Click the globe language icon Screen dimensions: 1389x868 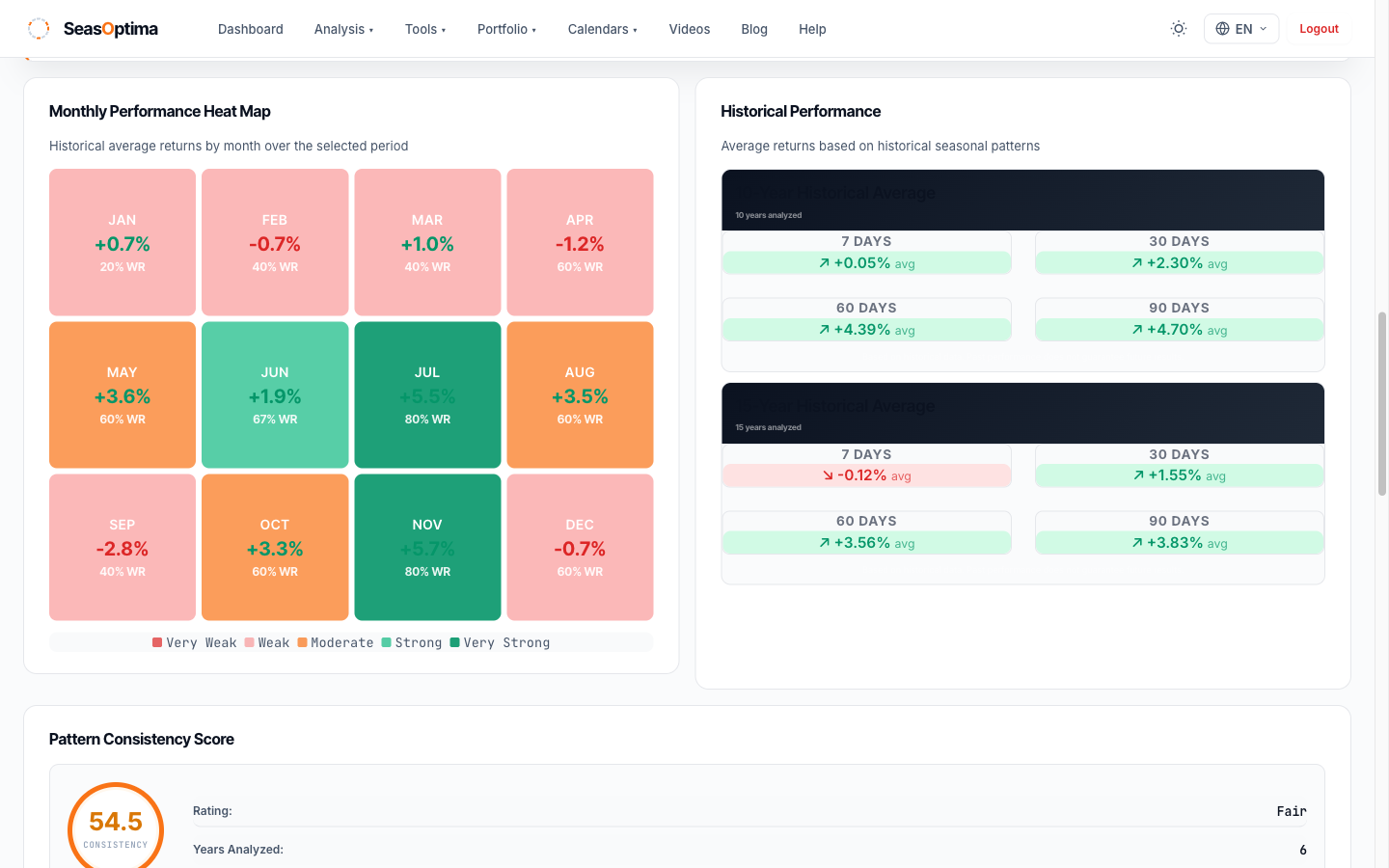pyautogui.click(x=1222, y=29)
